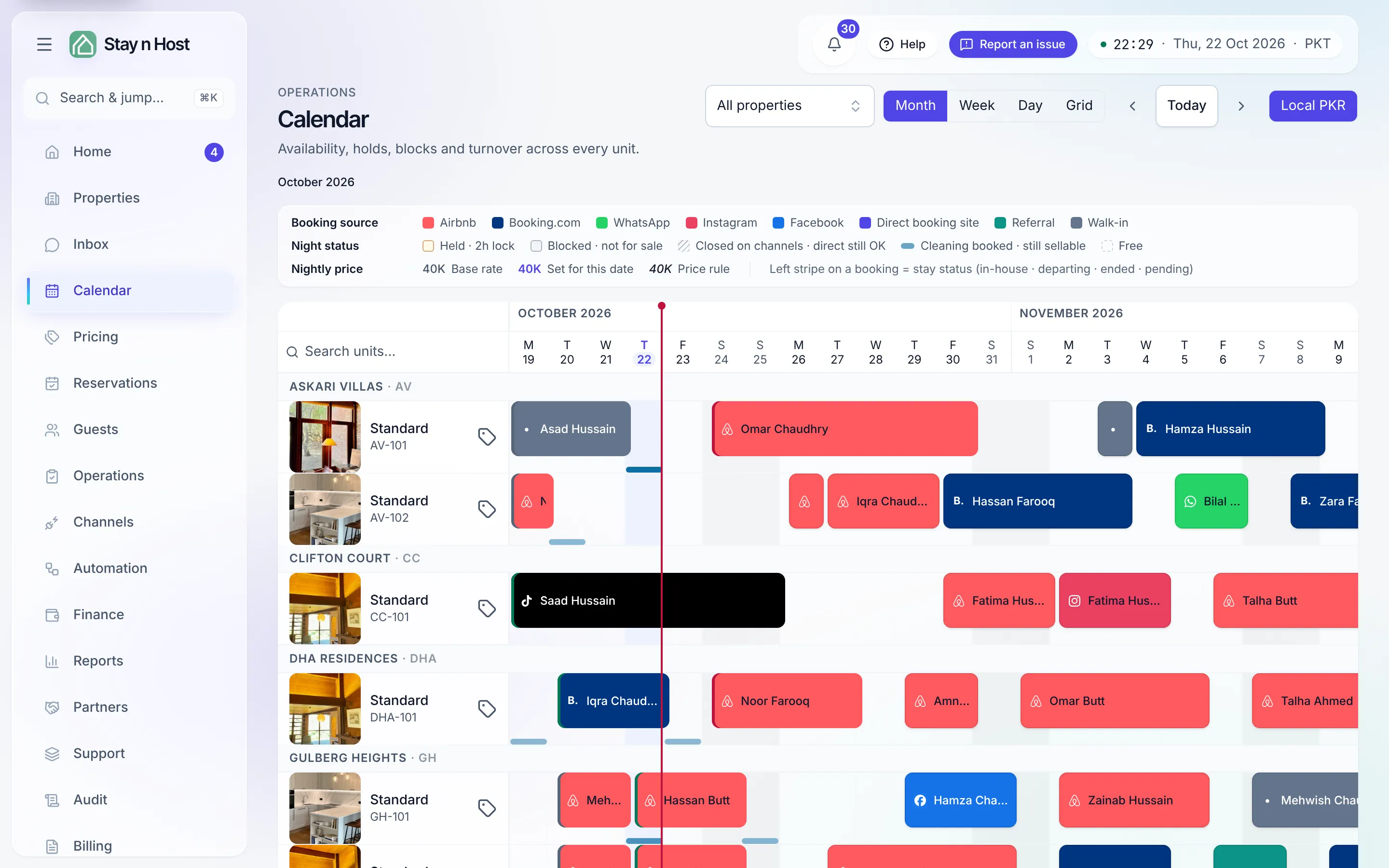The image size is (1389, 868).
Task: Switch to Day view
Action: [1030, 106]
